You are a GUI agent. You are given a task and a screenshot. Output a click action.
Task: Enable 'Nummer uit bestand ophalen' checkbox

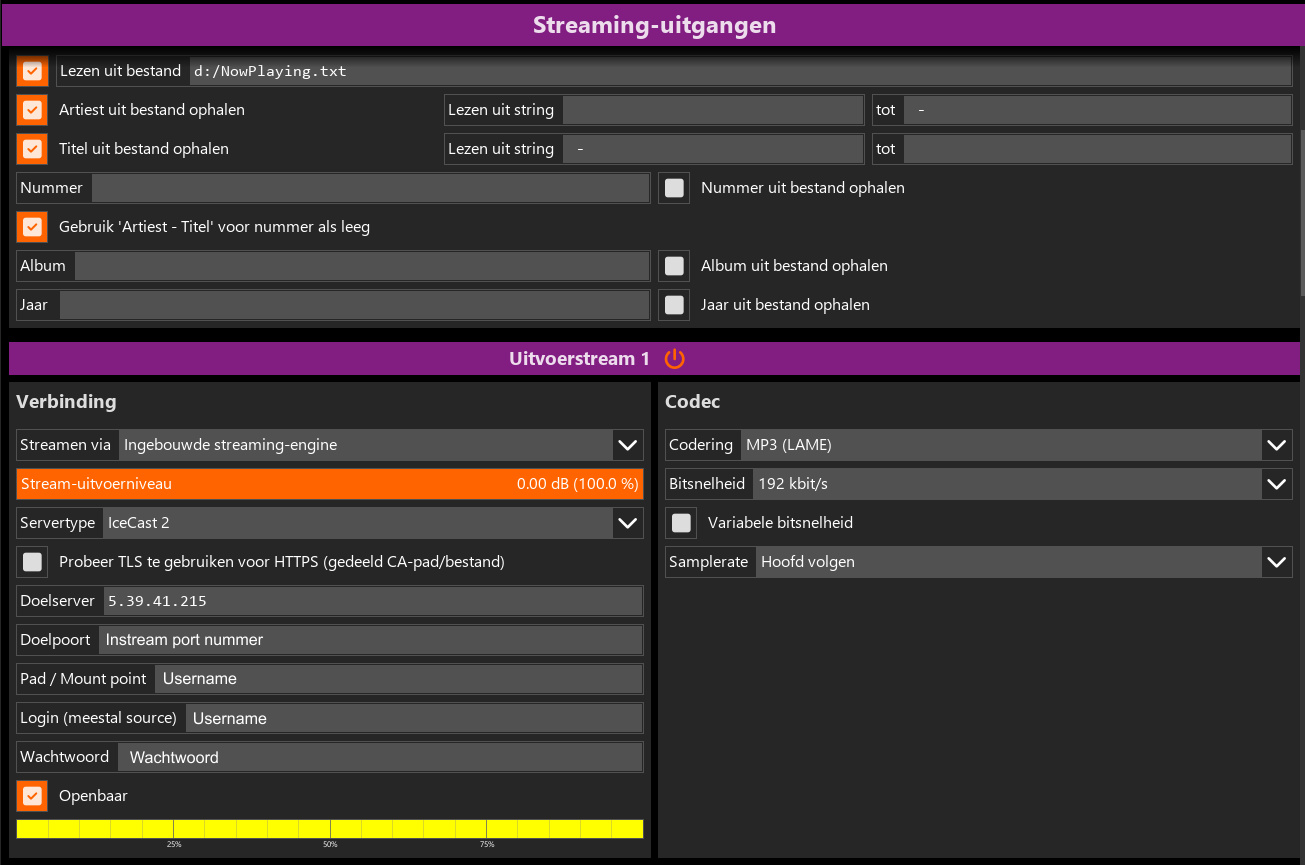tap(675, 188)
